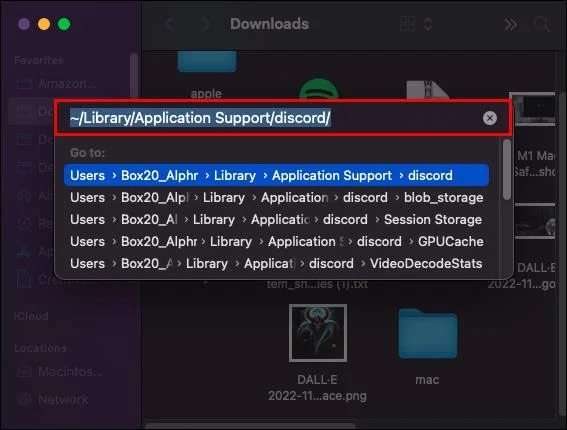567x430 pixels.
Task: Select the DALL·E ace.png thumbnail
Action: click(317, 333)
